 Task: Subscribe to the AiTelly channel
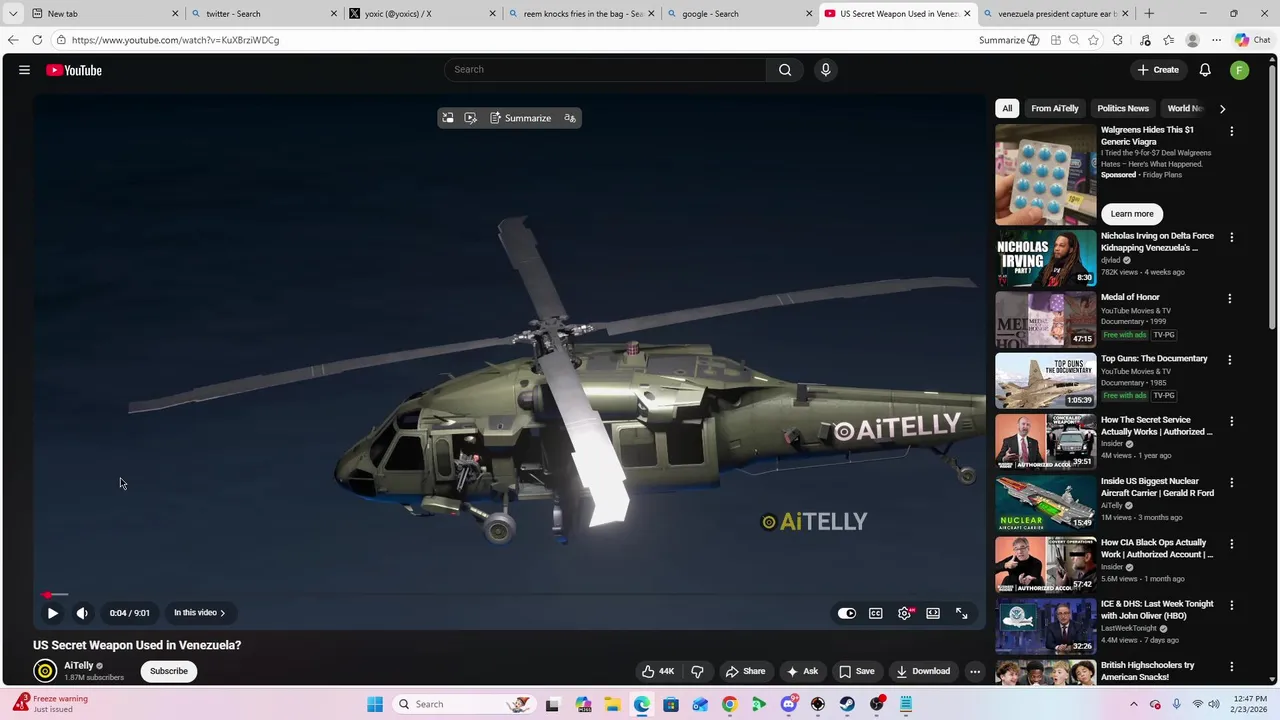tap(169, 671)
